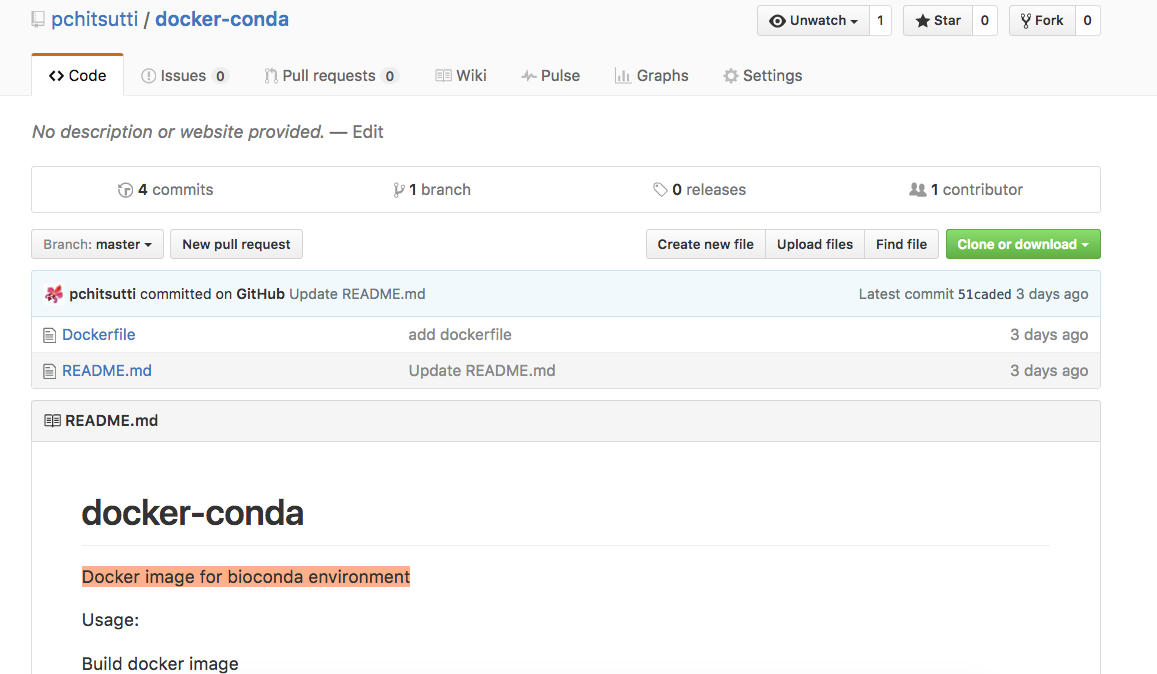Image resolution: width=1157 pixels, height=674 pixels.
Task: Click the people icon beside 1 contributor
Action: click(x=918, y=190)
